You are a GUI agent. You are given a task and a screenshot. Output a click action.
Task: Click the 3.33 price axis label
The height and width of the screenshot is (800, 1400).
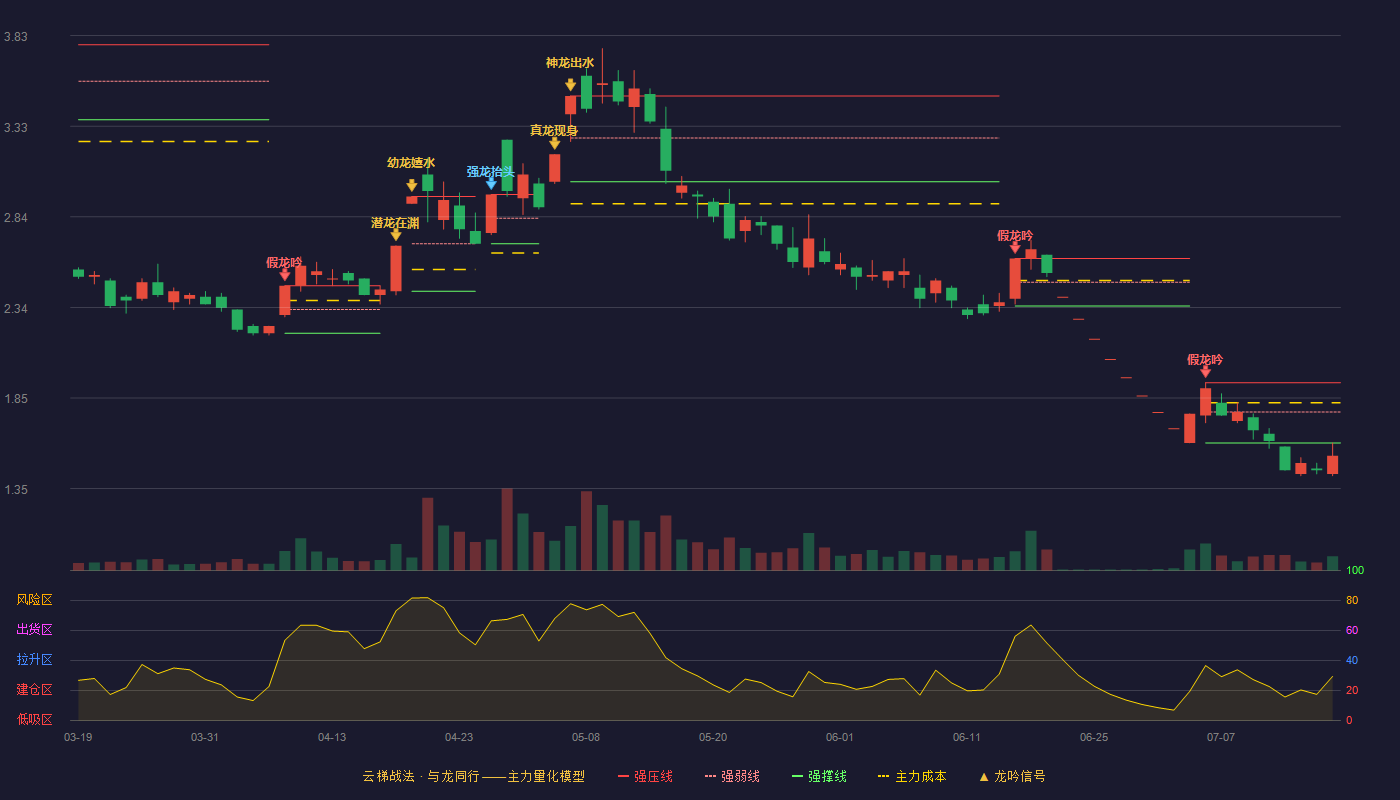pyautogui.click(x=16, y=128)
